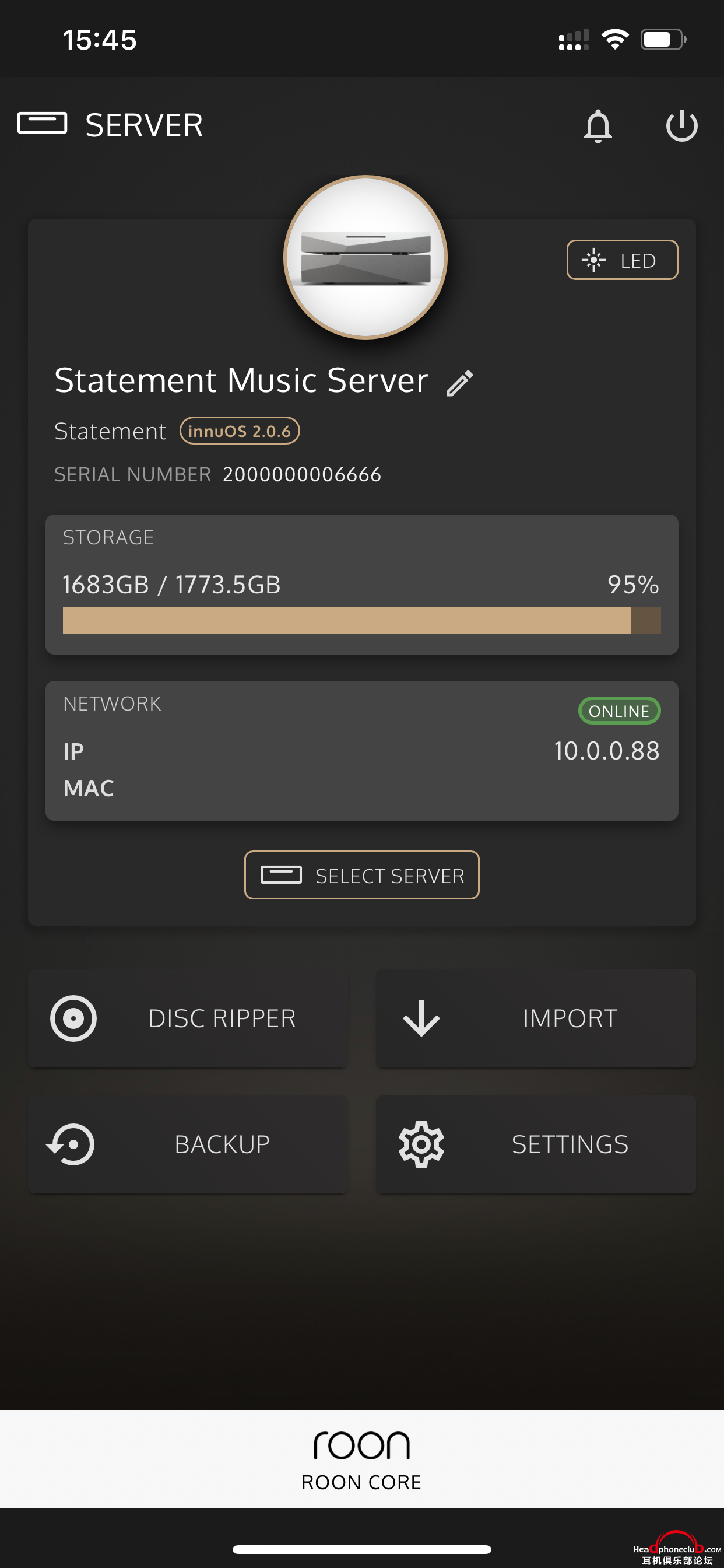Tap the Statement server thumbnail image
This screenshot has height=1568, width=724.
365,257
